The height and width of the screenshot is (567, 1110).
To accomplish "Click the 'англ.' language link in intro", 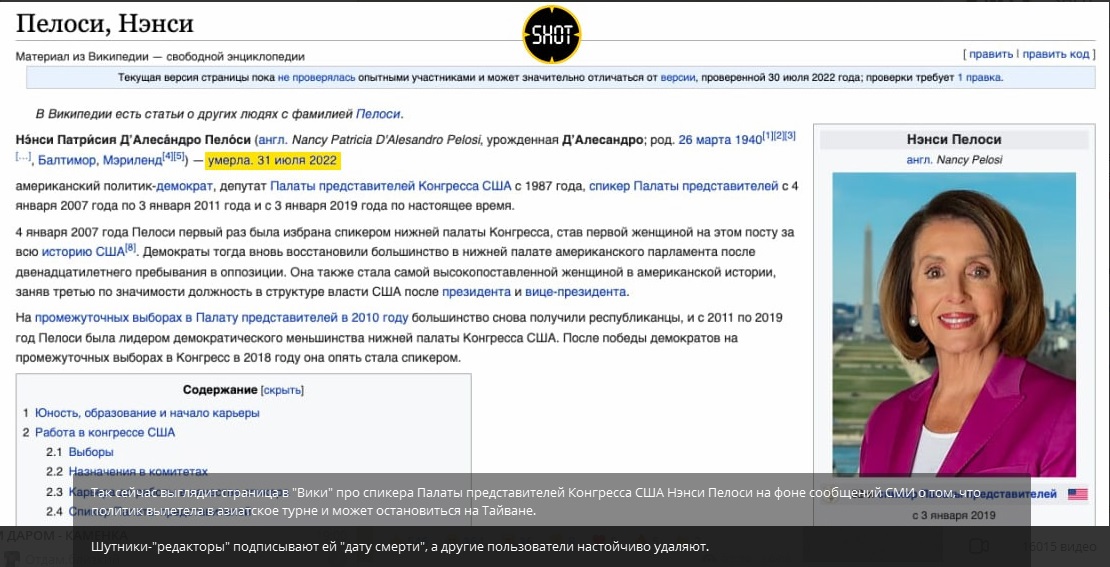I will pyautogui.click(x=273, y=139).
